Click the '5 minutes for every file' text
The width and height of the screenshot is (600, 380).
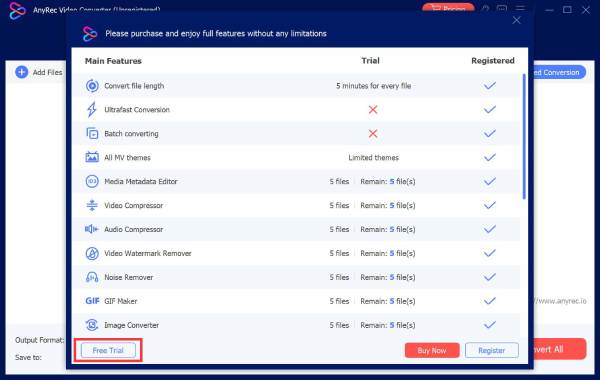tap(373, 86)
